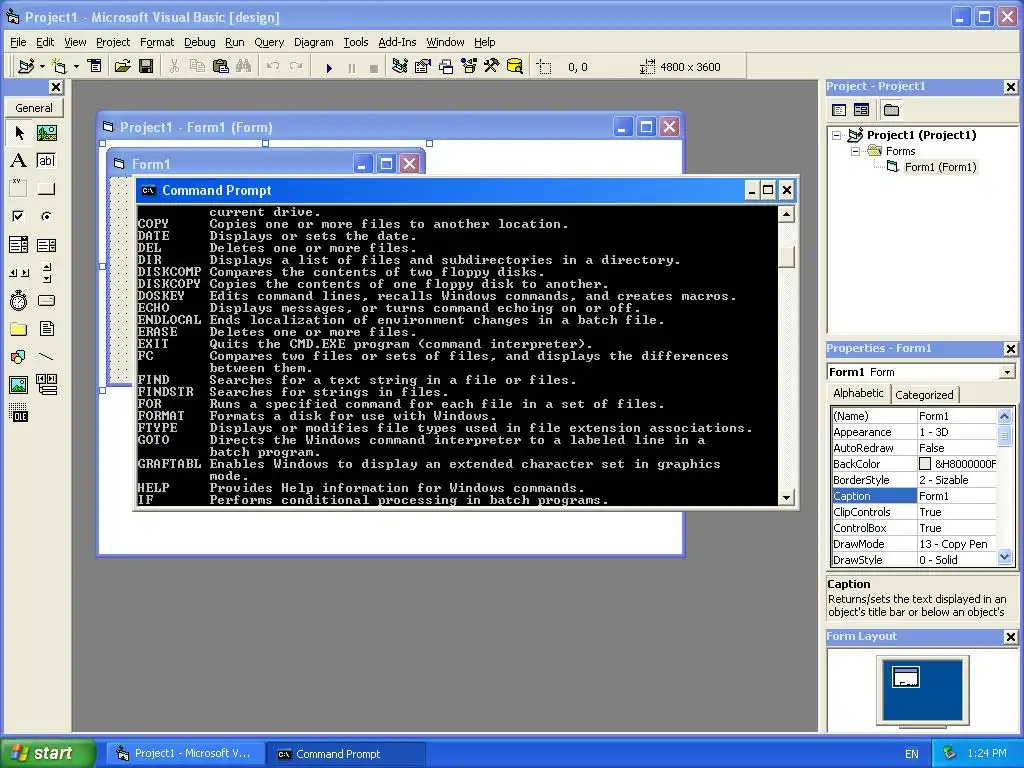Image resolution: width=1024 pixels, height=768 pixels.
Task: Select the Label control tool
Action: 19,161
